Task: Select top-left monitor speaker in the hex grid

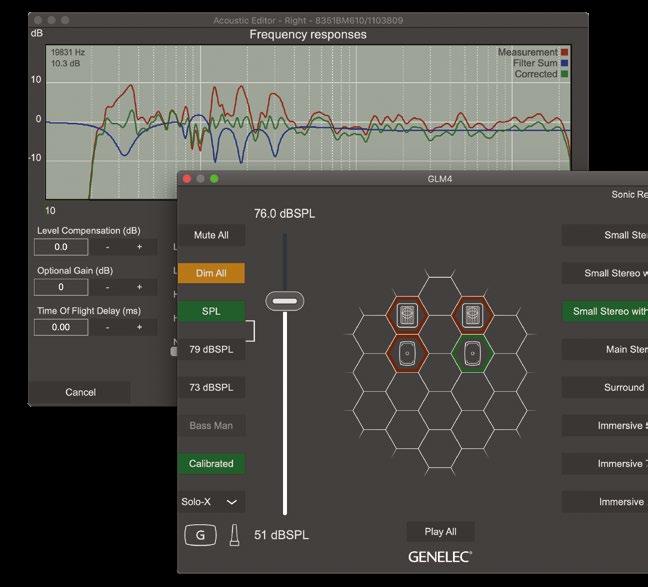Action: (407, 315)
